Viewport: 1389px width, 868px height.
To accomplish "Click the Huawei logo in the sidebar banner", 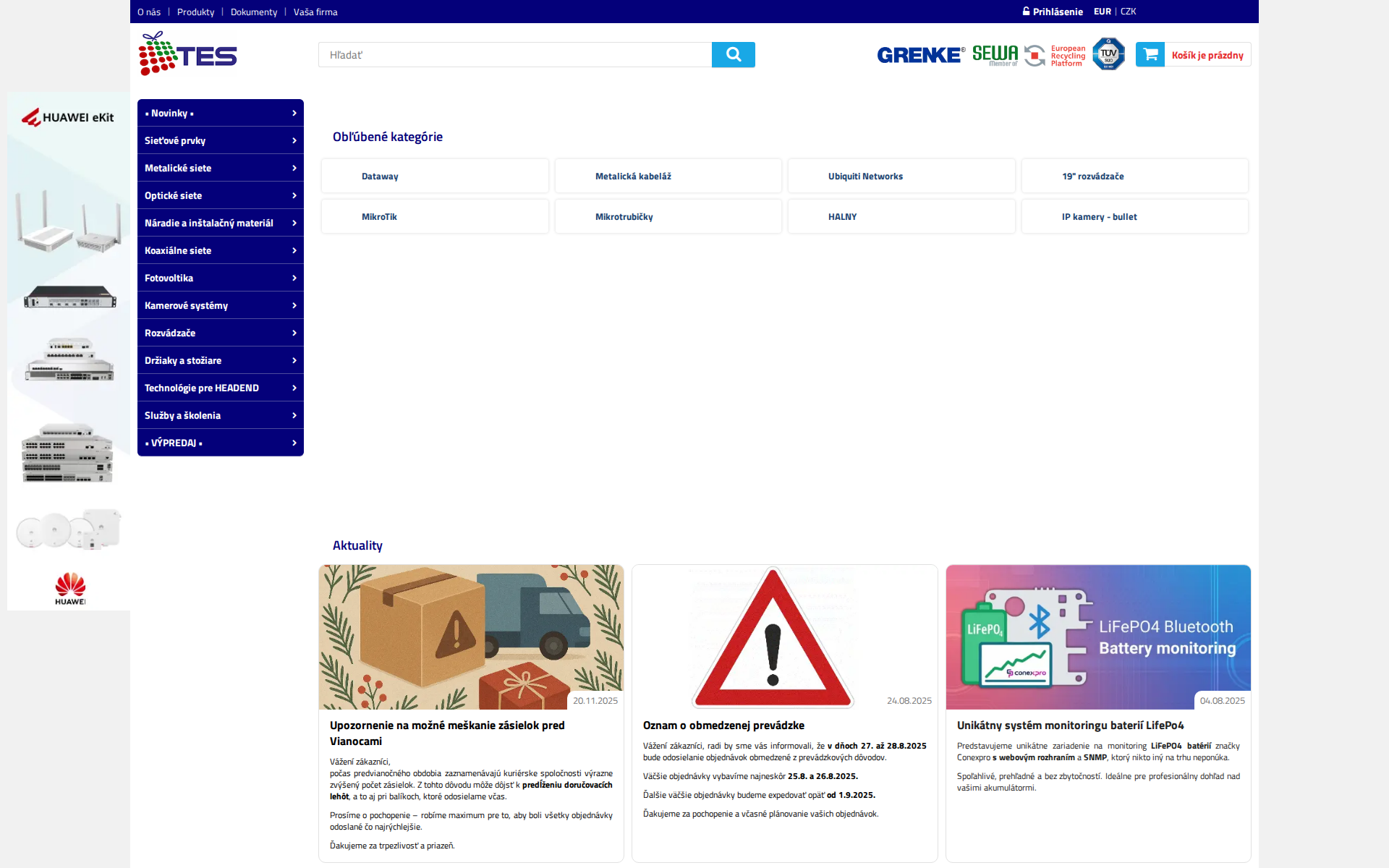I will (69, 587).
